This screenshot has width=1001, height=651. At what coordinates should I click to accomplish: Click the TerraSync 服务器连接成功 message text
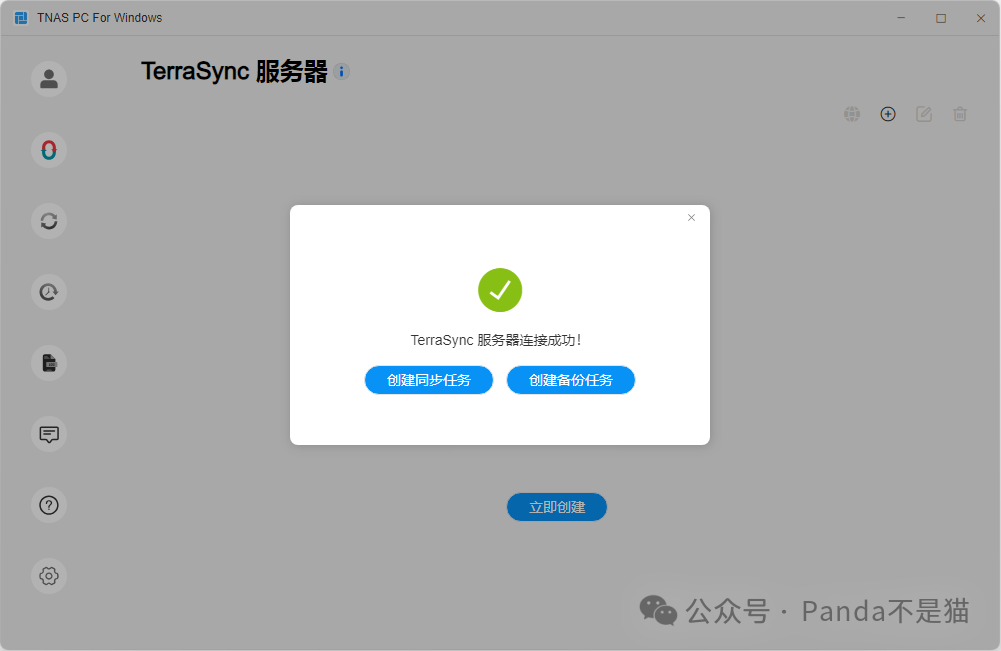point(496,340)
